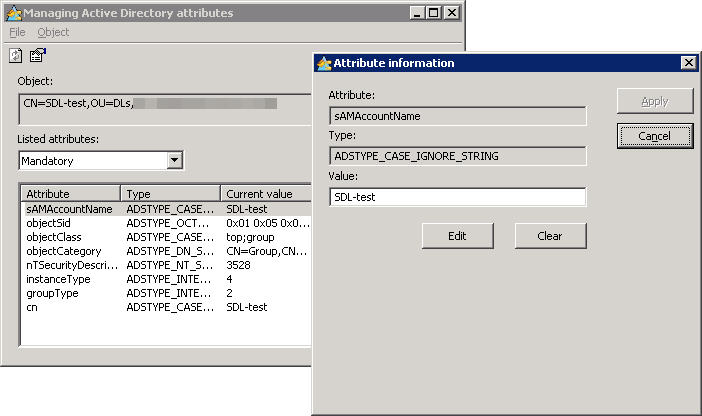Viewport: 702px width, 416px height.
Task: Expand the Listed attributes dropdown arrow
Action: 175,160
